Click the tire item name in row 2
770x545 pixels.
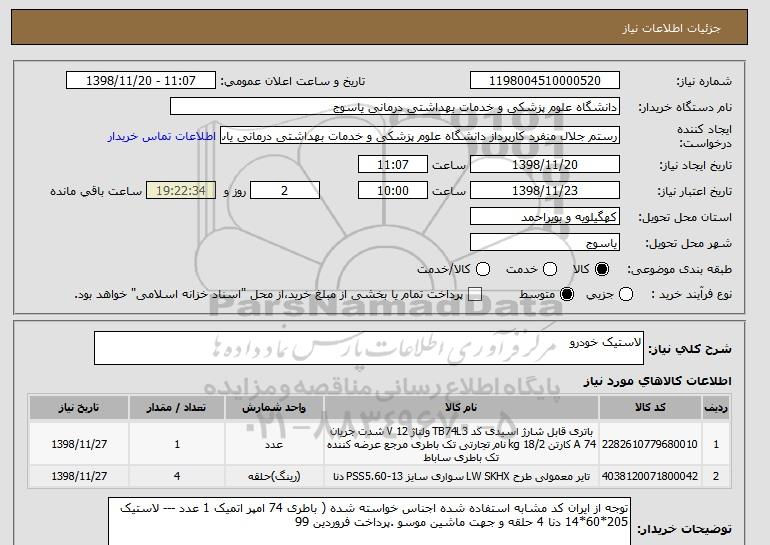coord(461,476)
